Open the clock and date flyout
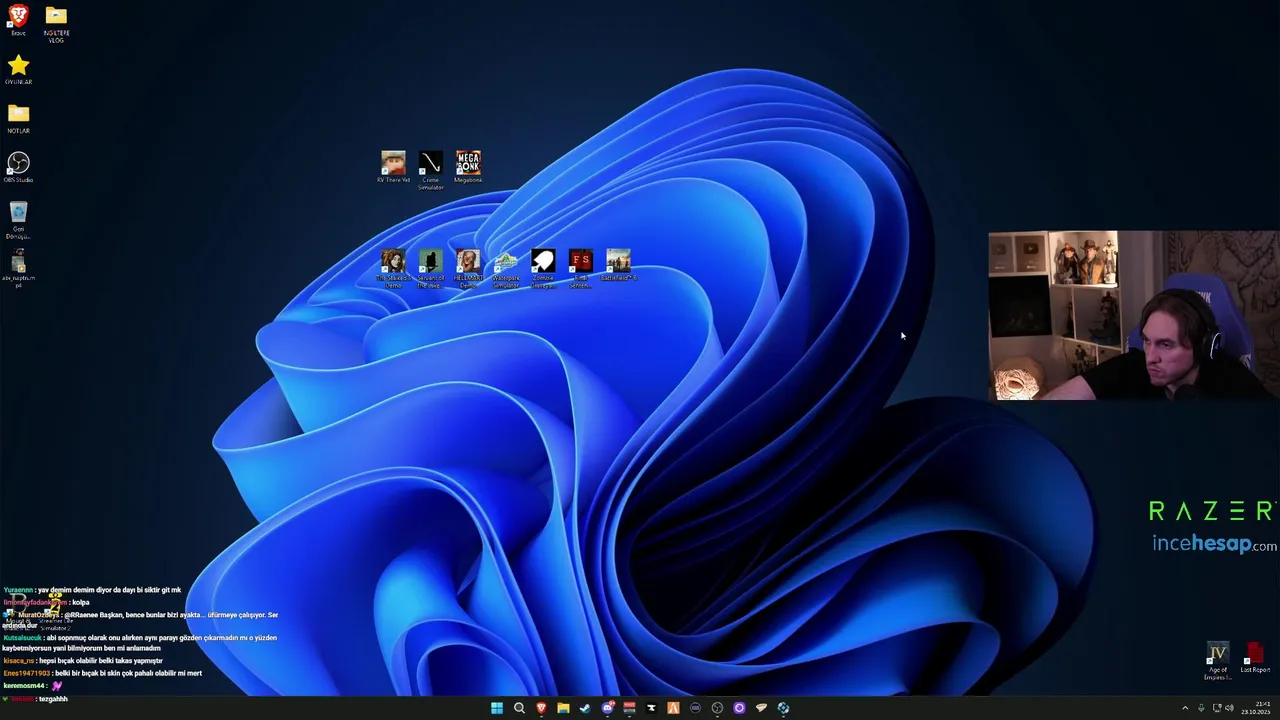The width and height of the screenshot is (1280, 720). pos(1256,708)
